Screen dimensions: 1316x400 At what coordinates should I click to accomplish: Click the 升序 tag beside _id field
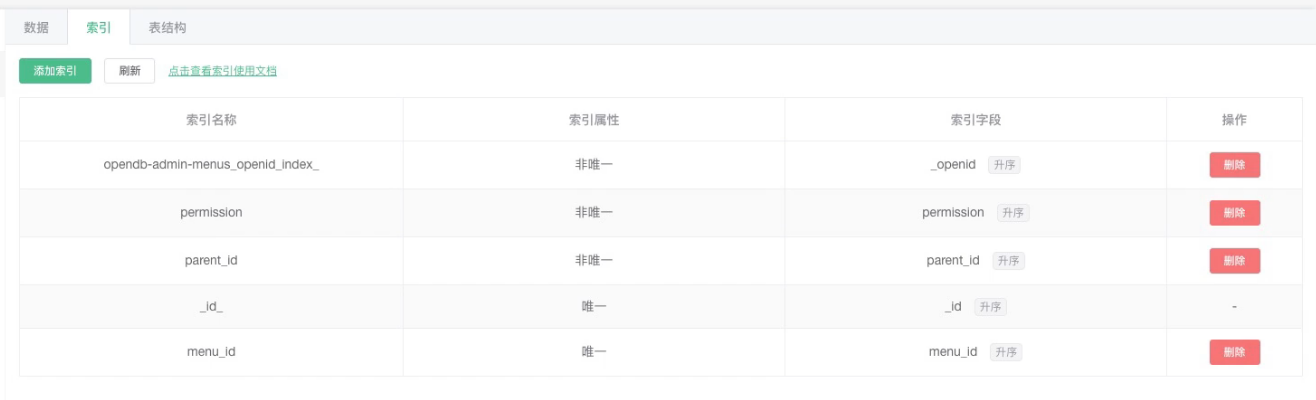click(990, 307)
